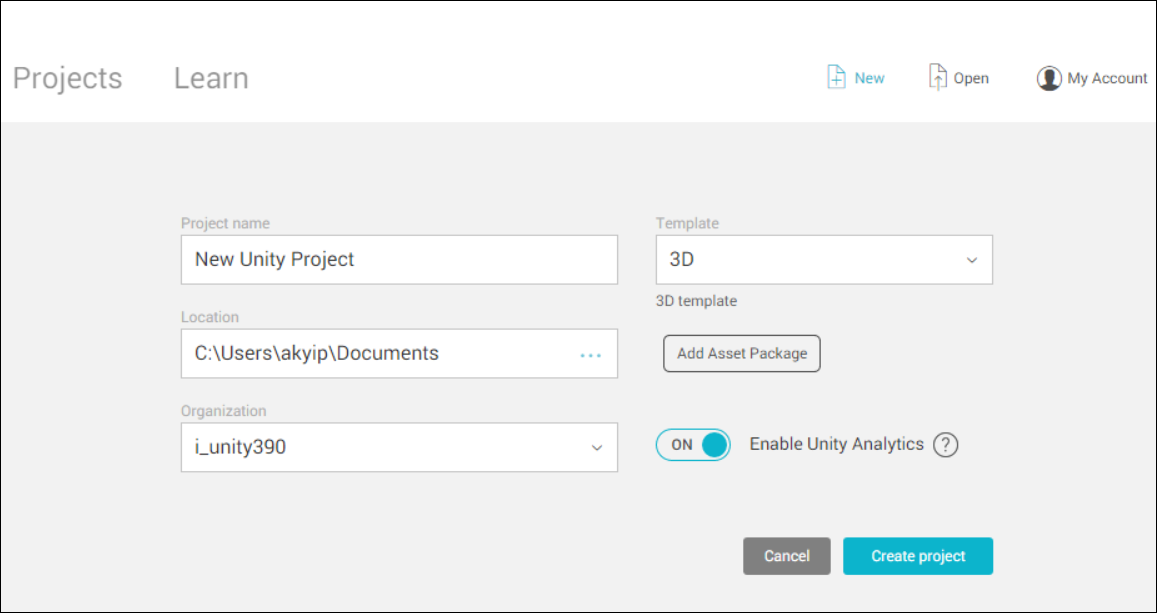Focus the Project name input field
The width and height of the screenshot is (1157, 613).
coord(399,260)
